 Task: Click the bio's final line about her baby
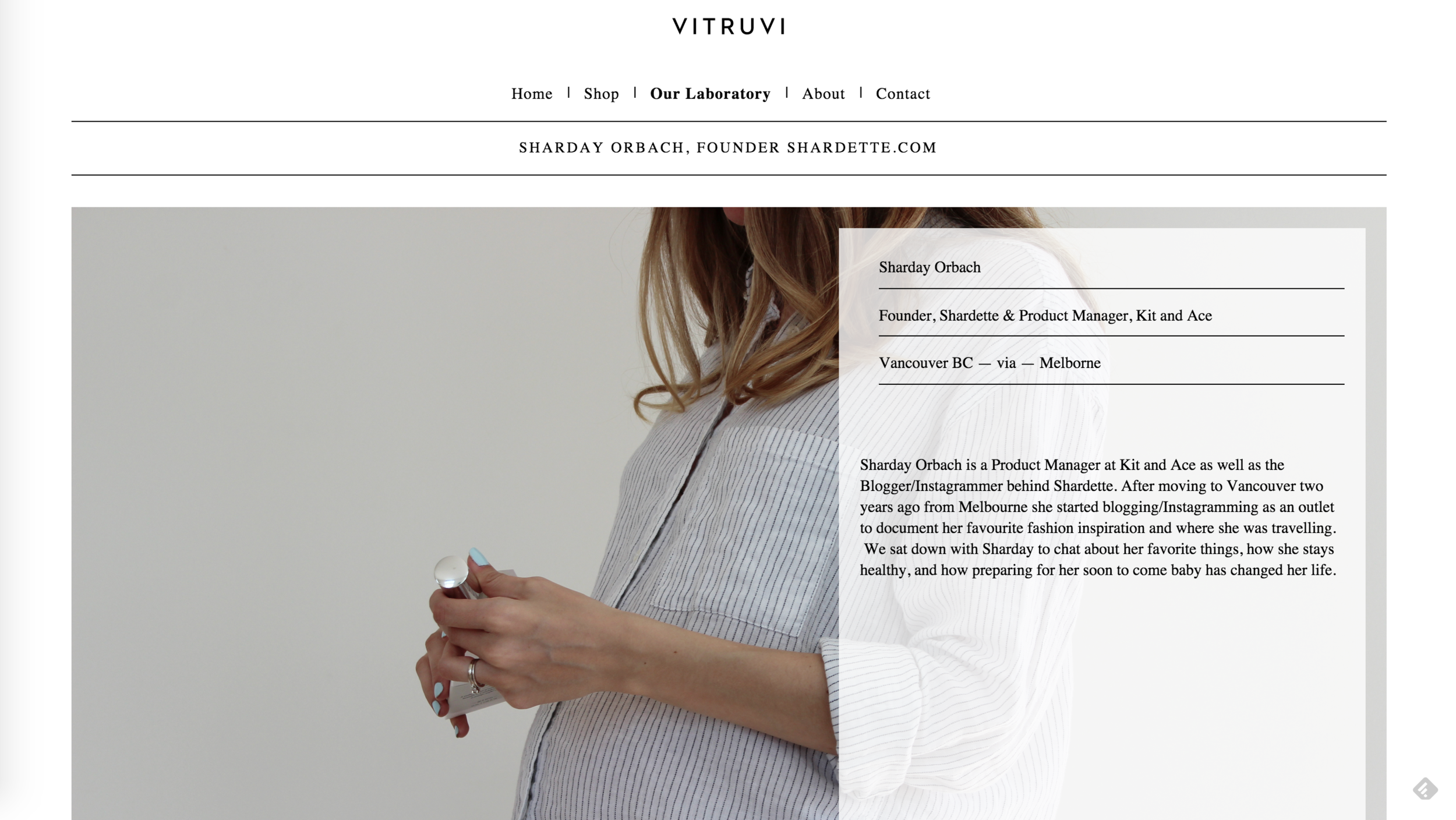click(x=1098, y=570)
